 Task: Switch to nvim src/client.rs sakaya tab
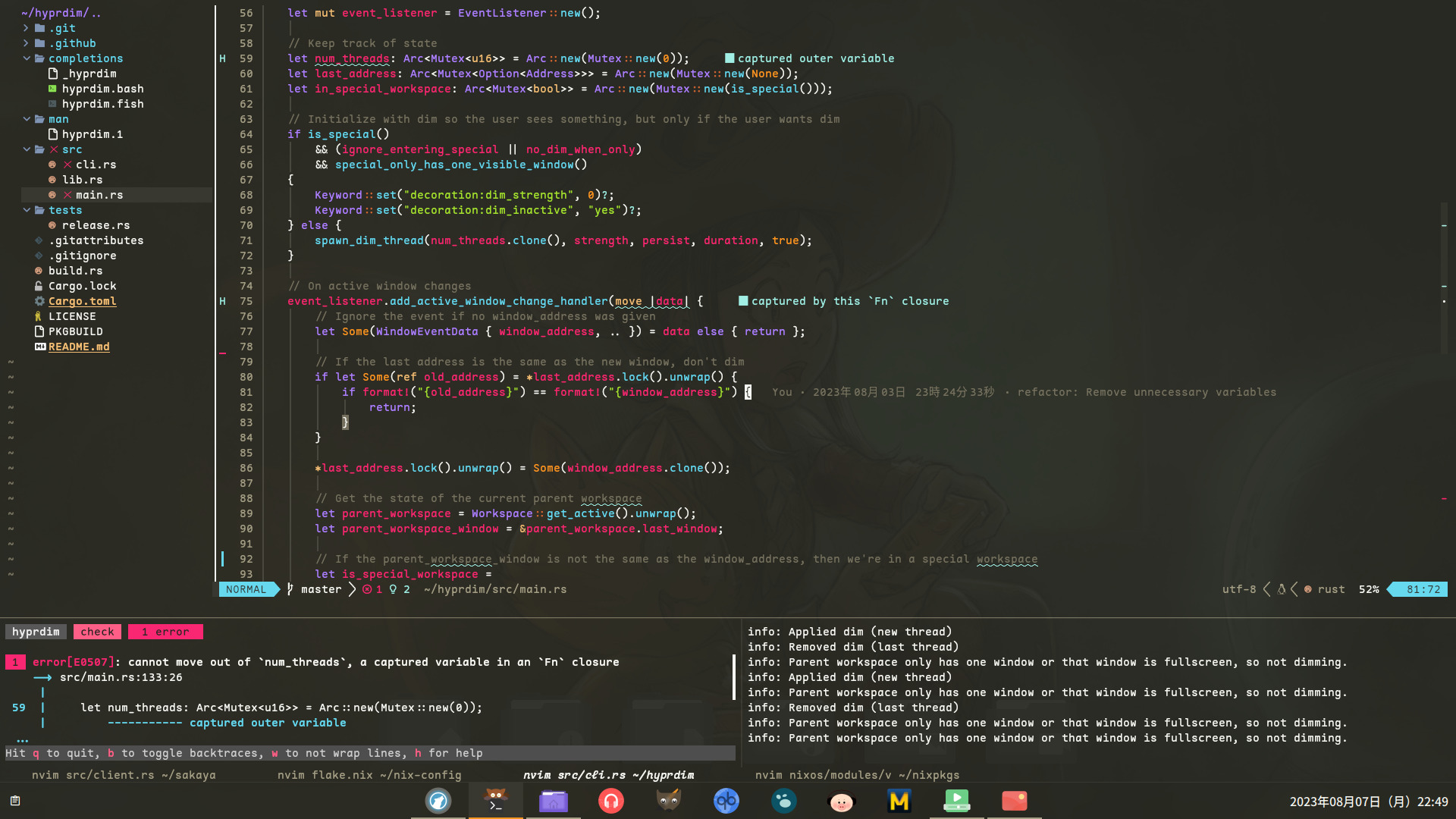tap(124, 775)
